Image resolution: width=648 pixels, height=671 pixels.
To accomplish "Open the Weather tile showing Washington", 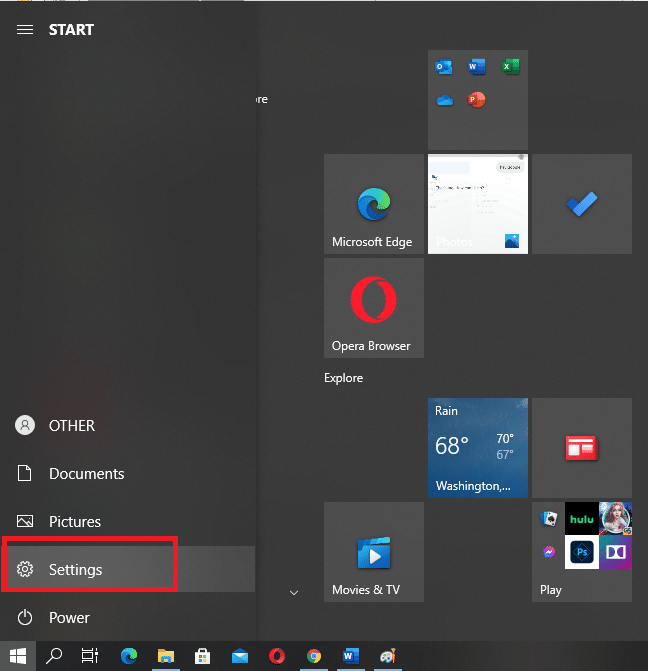I will [477, 447].
